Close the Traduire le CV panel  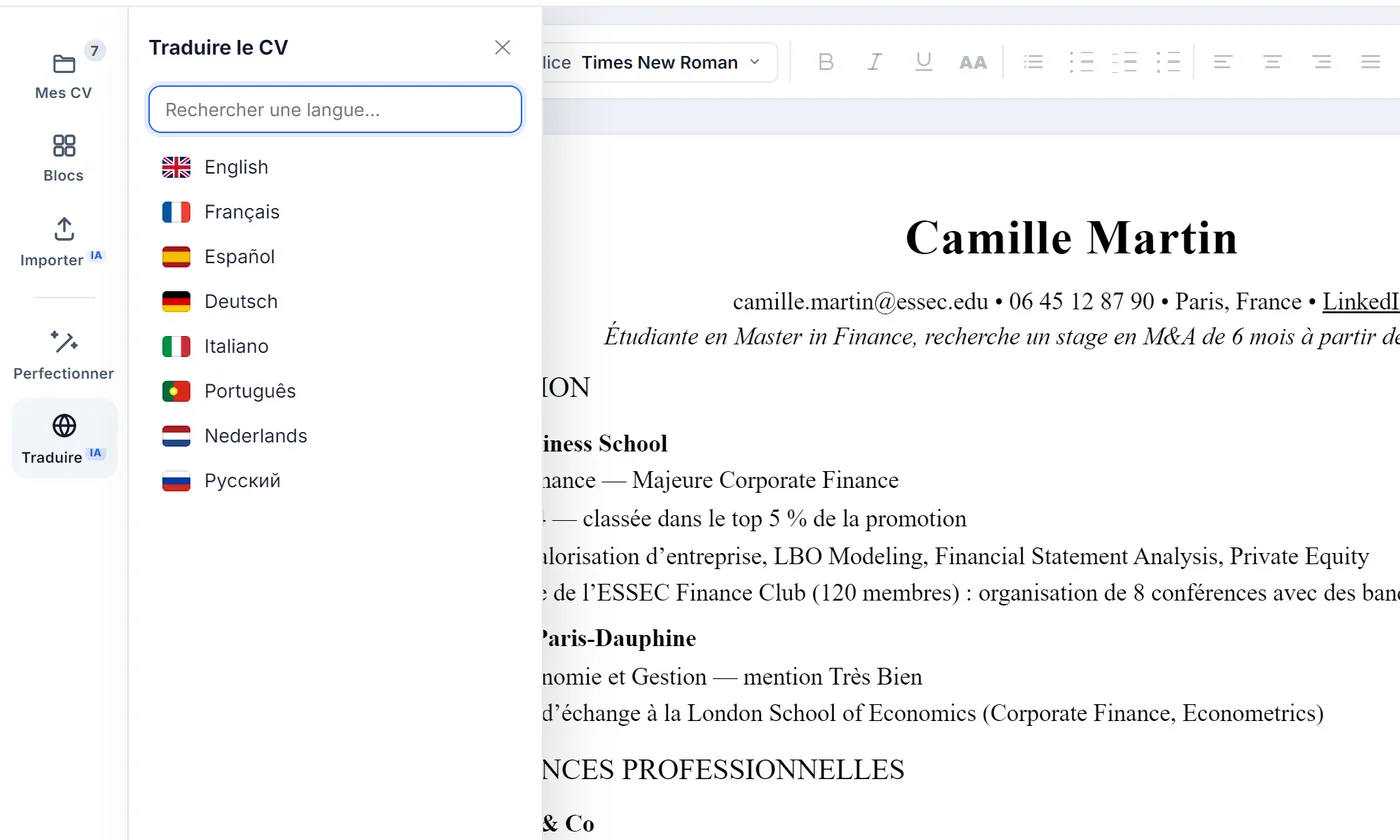(x=503, y=47)
